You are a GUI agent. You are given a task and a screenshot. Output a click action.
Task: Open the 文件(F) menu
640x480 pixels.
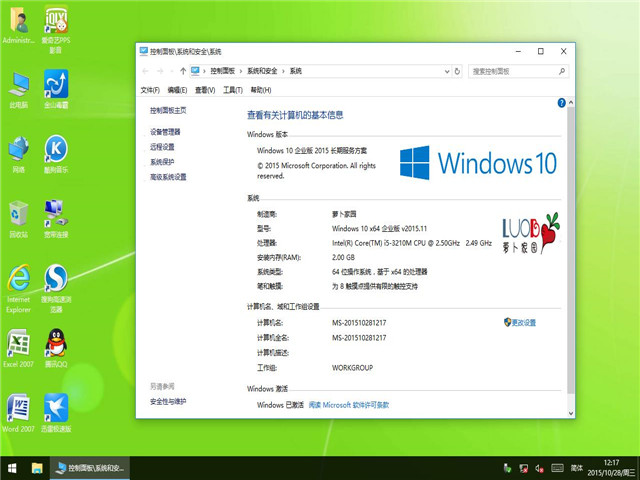pyautogui.click(x=150, y=90)
